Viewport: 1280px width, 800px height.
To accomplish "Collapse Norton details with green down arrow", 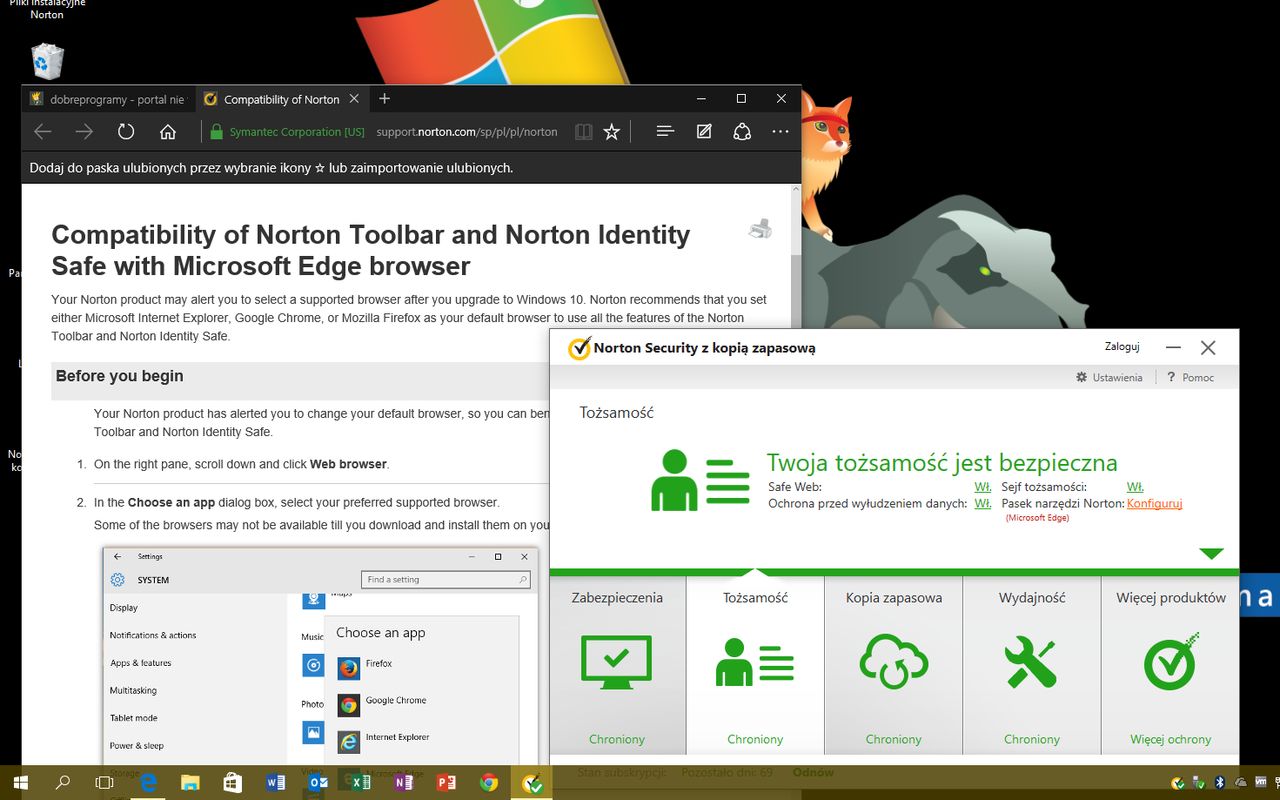I will point(1211,553).
